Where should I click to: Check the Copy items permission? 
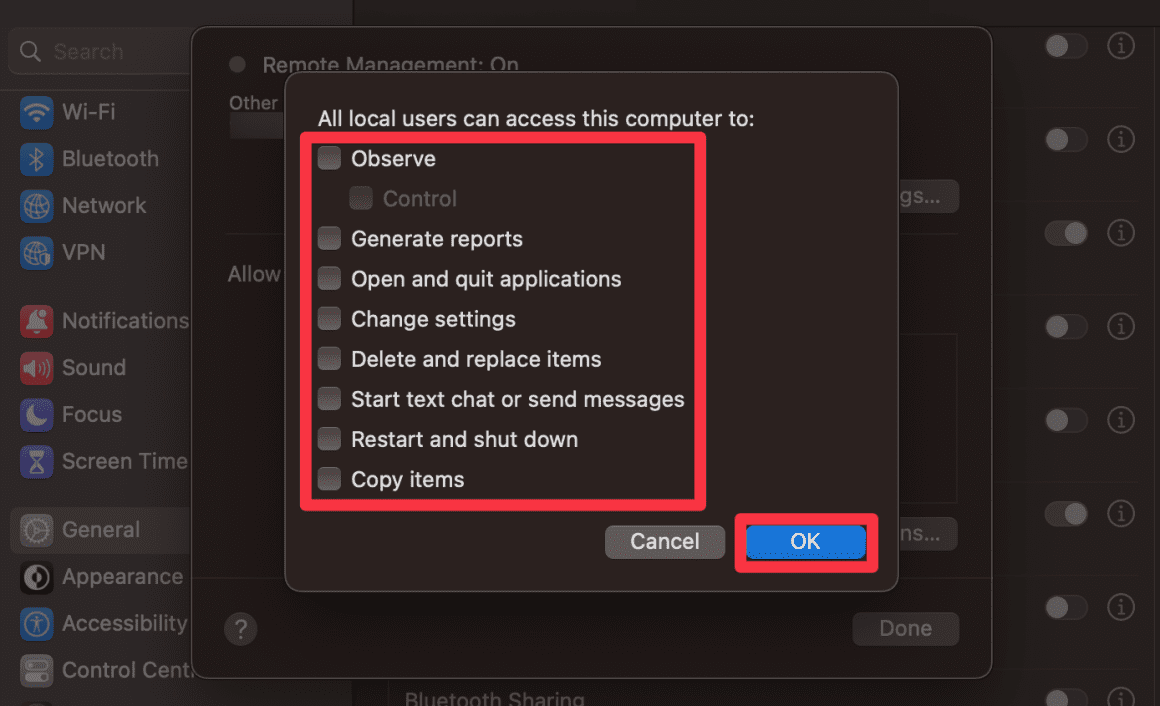[x=329, y=478]
